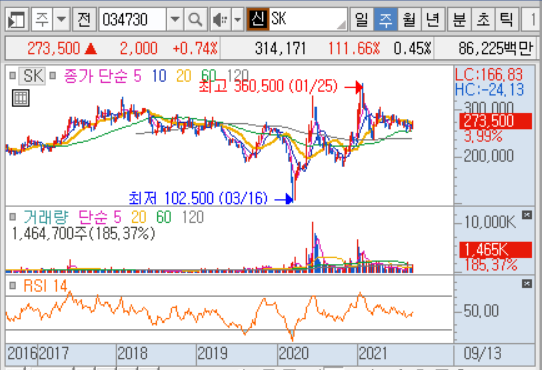Image resolution: width=542 pixels, height=370 pixels.
Task: Switch to yearly chart with 년
Action: [433, 20]
